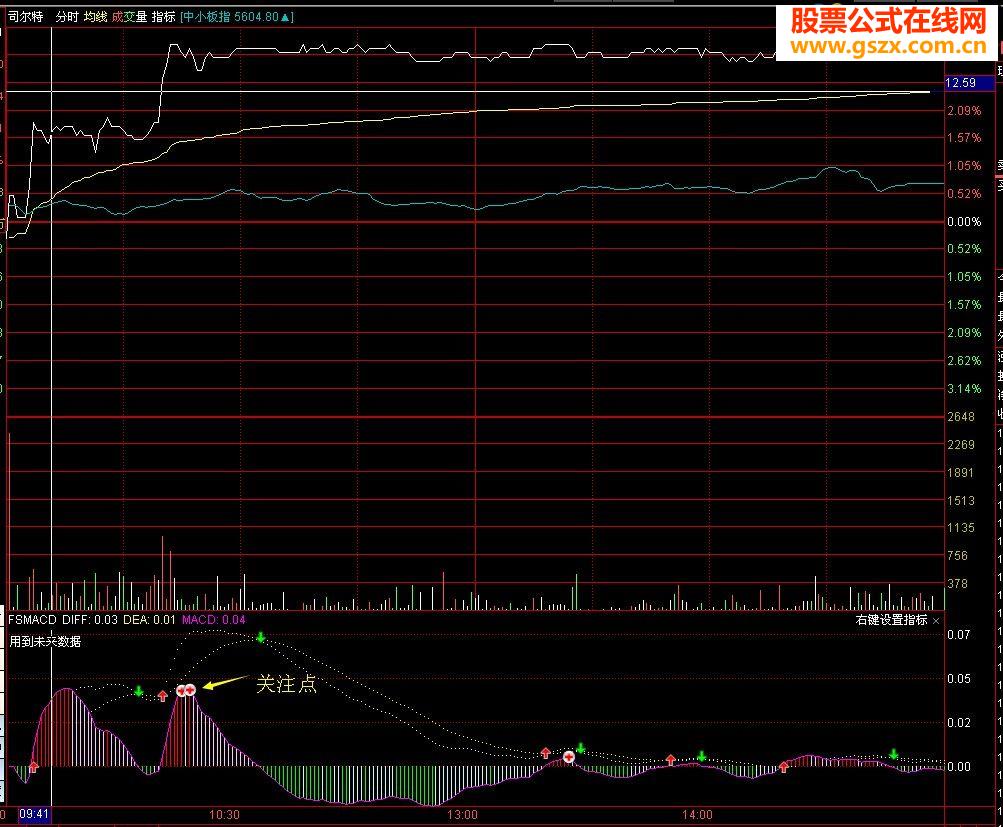Click the 378 volume axis label
The height and width of the screenshot is (827, 1003).
[958, 584]
